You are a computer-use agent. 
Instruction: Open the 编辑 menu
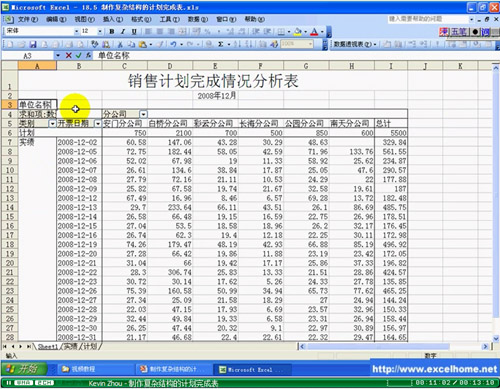(x=56, y=19)
